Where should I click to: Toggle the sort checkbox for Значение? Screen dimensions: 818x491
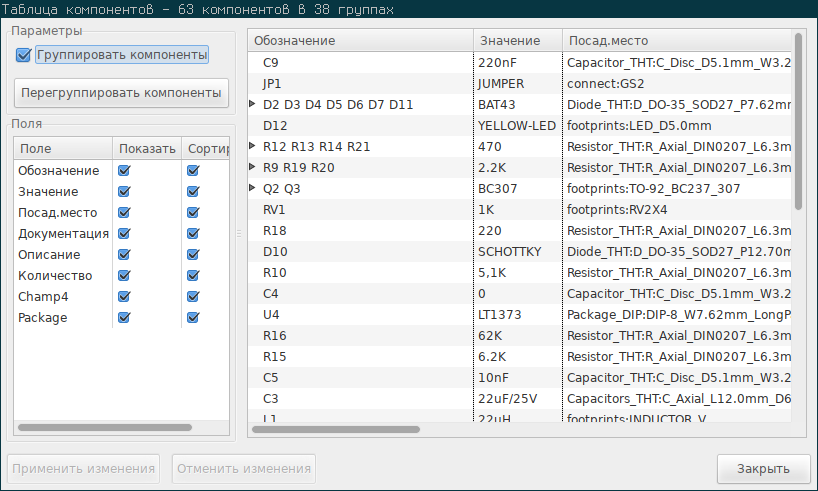tap(193, 191)
